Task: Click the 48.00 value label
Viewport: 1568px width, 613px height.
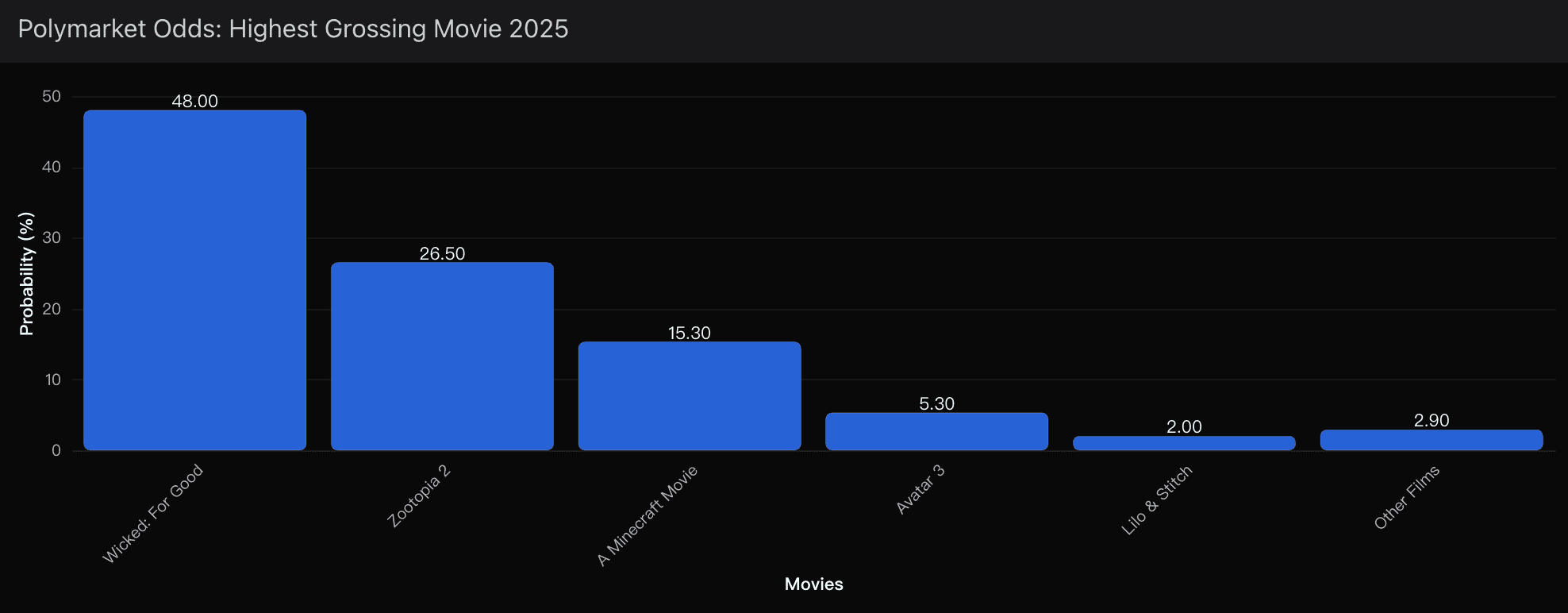Action: coord(194,101)
